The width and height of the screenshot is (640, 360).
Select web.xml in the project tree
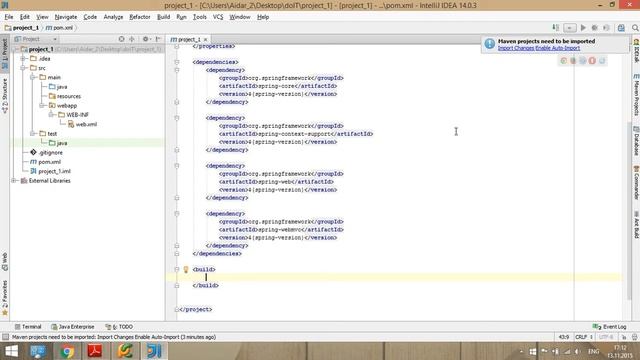[82, 124]
